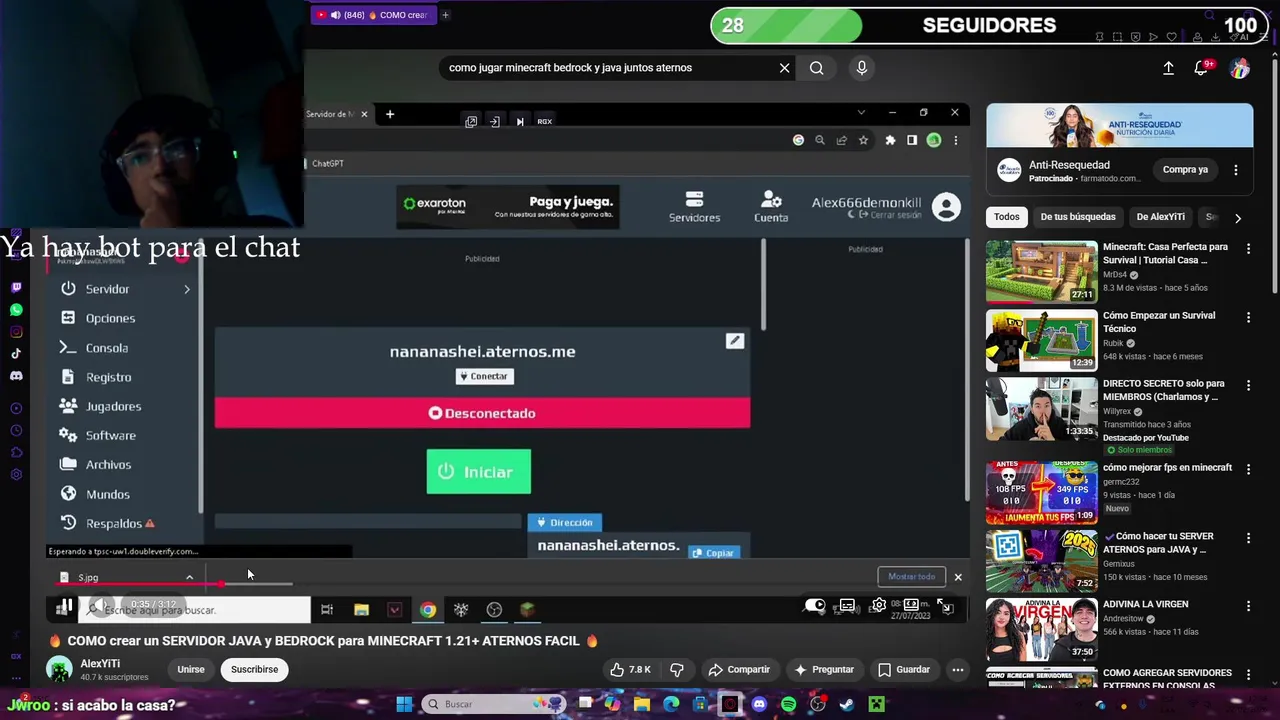Toggle subtitles in the video player

[847, 606]
